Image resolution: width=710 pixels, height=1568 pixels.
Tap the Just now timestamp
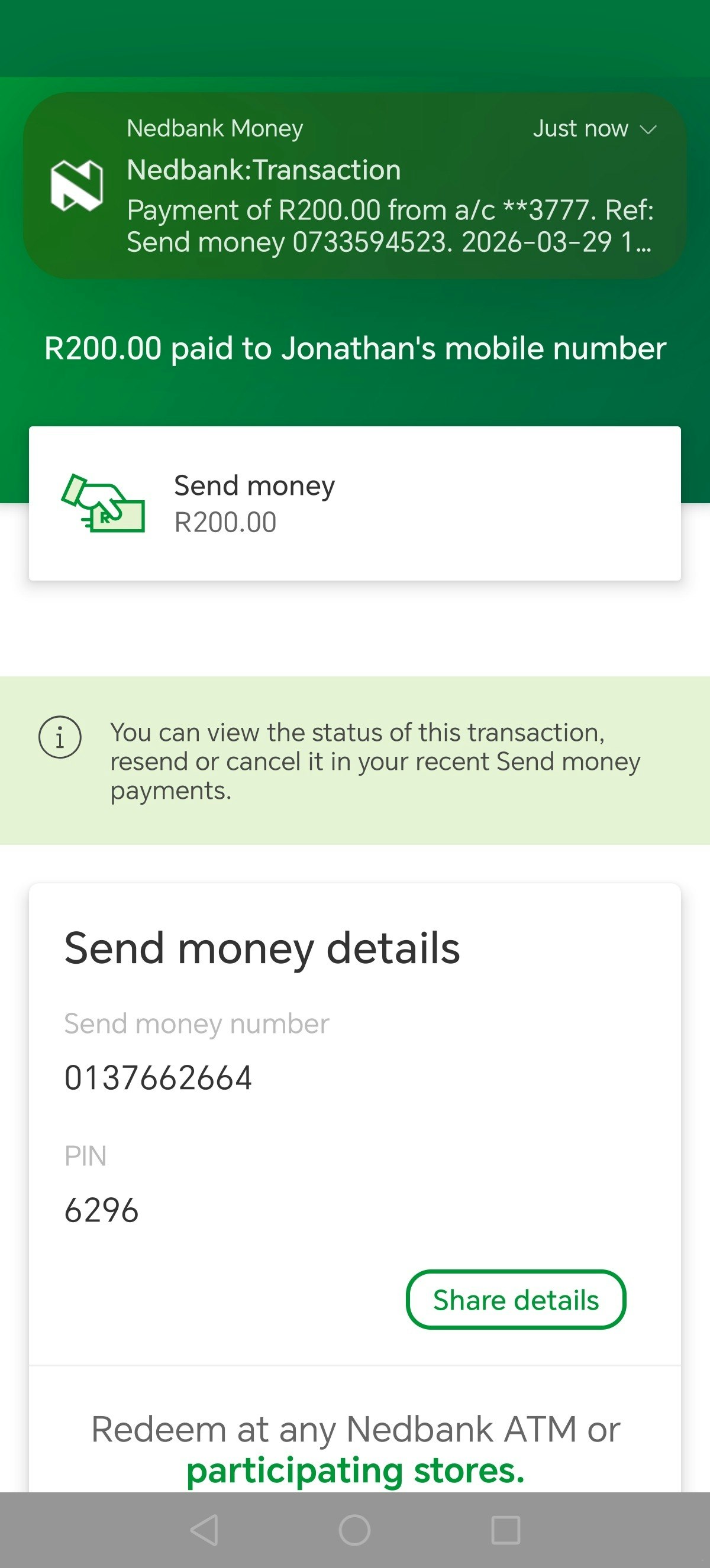tap(580, 128)
